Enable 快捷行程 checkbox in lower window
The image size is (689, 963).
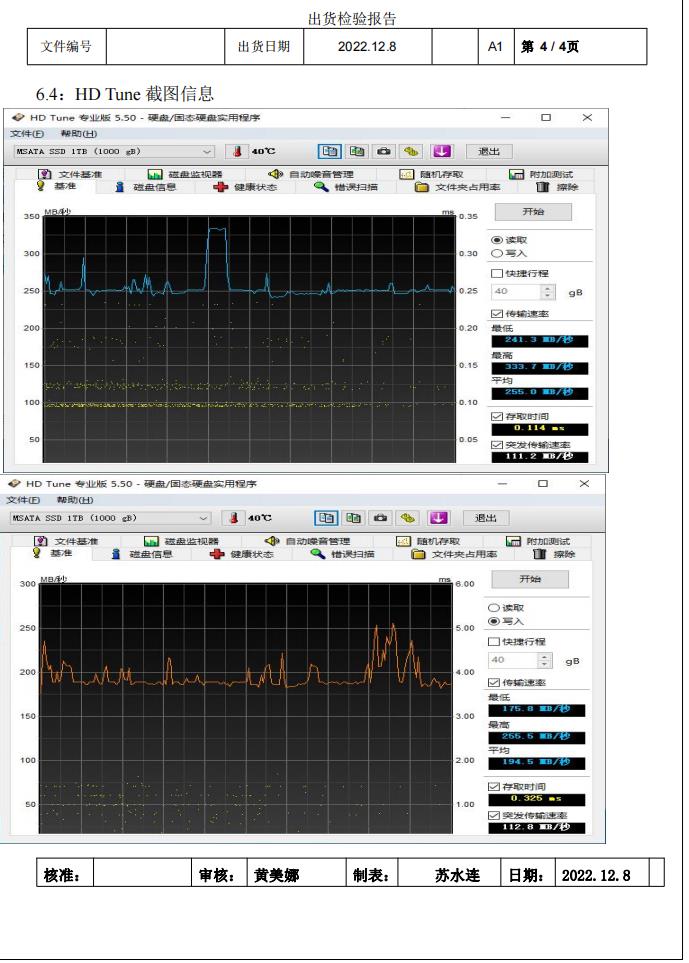tap(493, 641)
